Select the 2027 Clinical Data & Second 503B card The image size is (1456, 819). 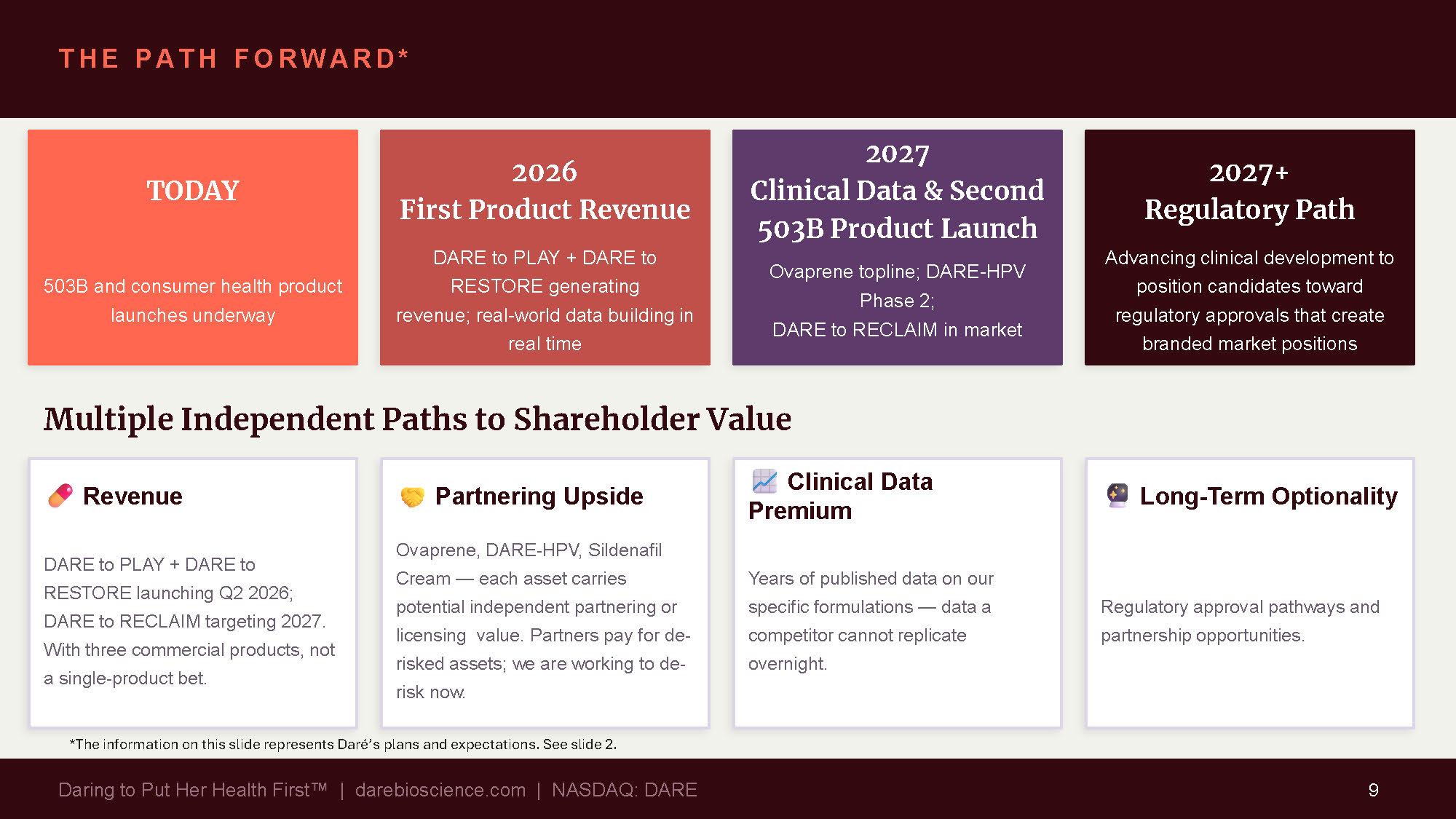[897, 248]
